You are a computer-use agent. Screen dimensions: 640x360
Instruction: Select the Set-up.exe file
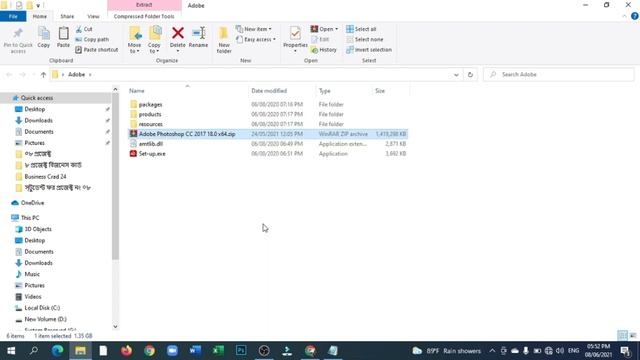[x=152, y=154]
